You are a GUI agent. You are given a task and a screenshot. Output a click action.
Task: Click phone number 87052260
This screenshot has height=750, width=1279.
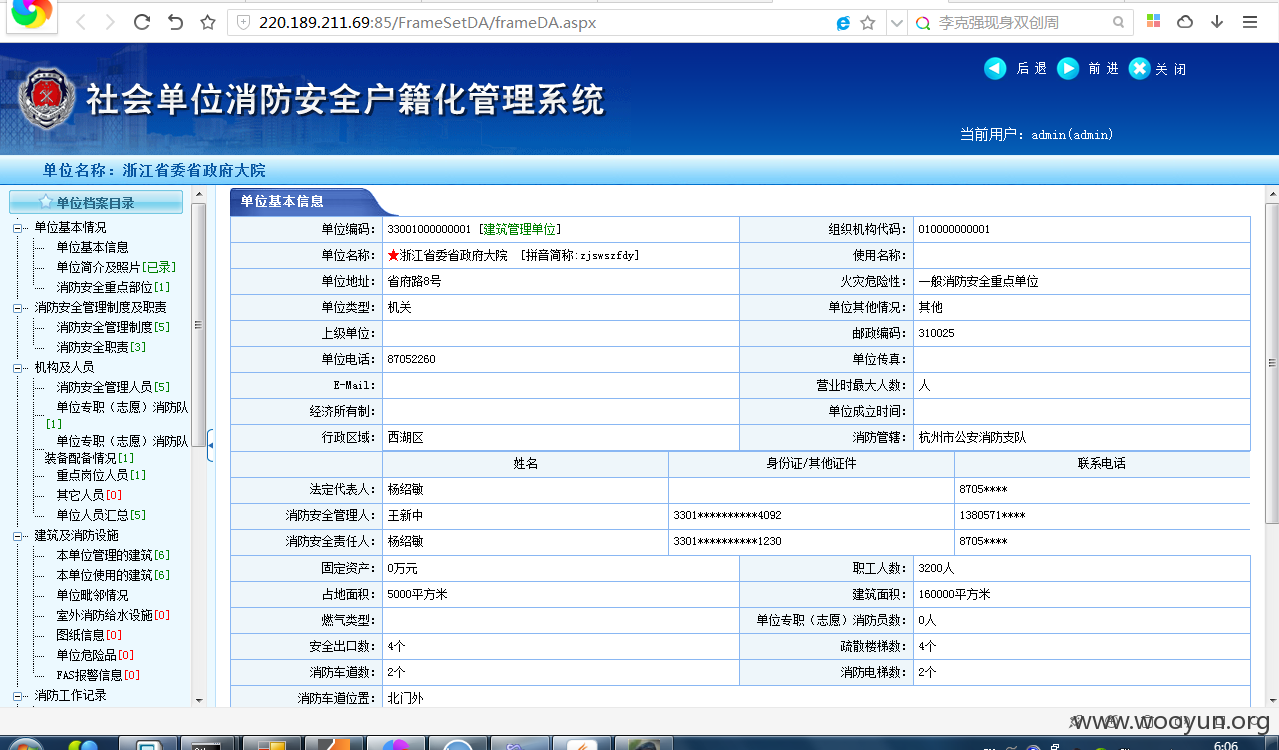411,359
